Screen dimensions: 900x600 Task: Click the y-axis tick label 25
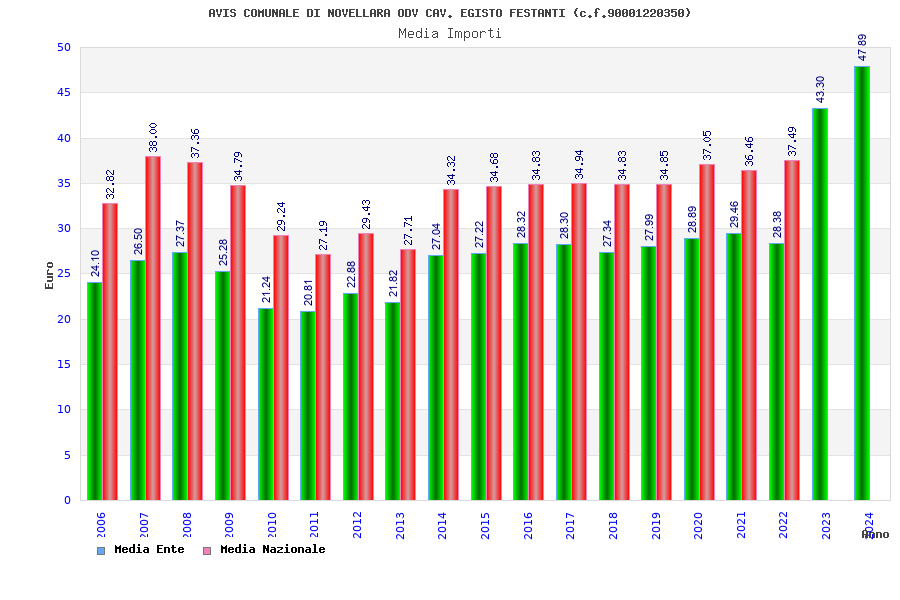64,274
